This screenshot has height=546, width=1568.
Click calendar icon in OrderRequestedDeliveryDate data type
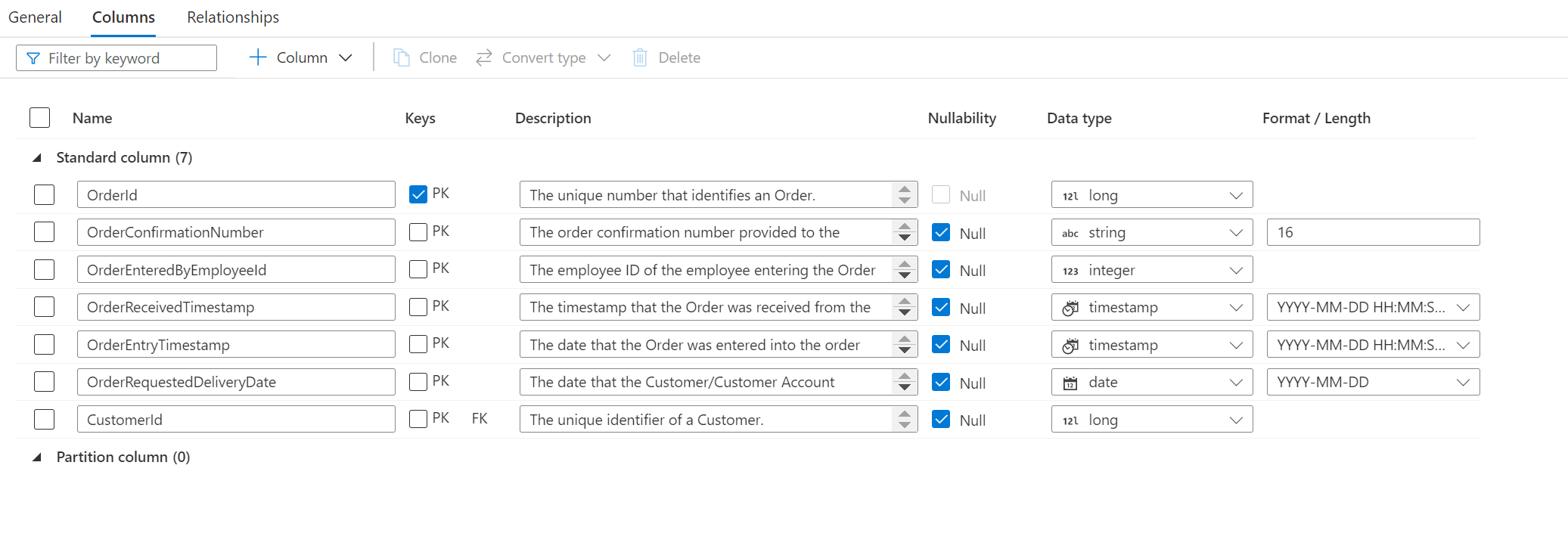coord(1070,383)
